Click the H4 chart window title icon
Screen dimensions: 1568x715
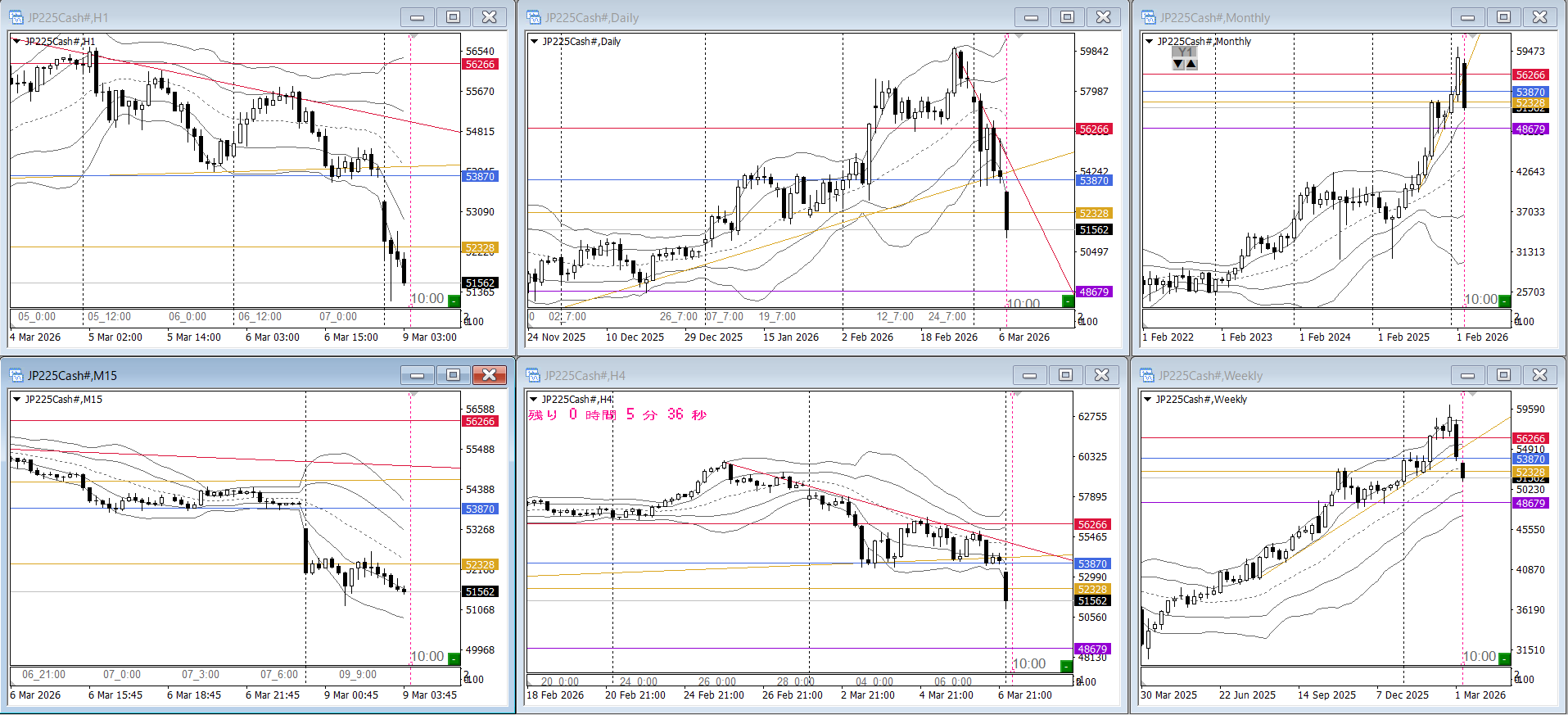pyautogui.click(x=534, y=375)
